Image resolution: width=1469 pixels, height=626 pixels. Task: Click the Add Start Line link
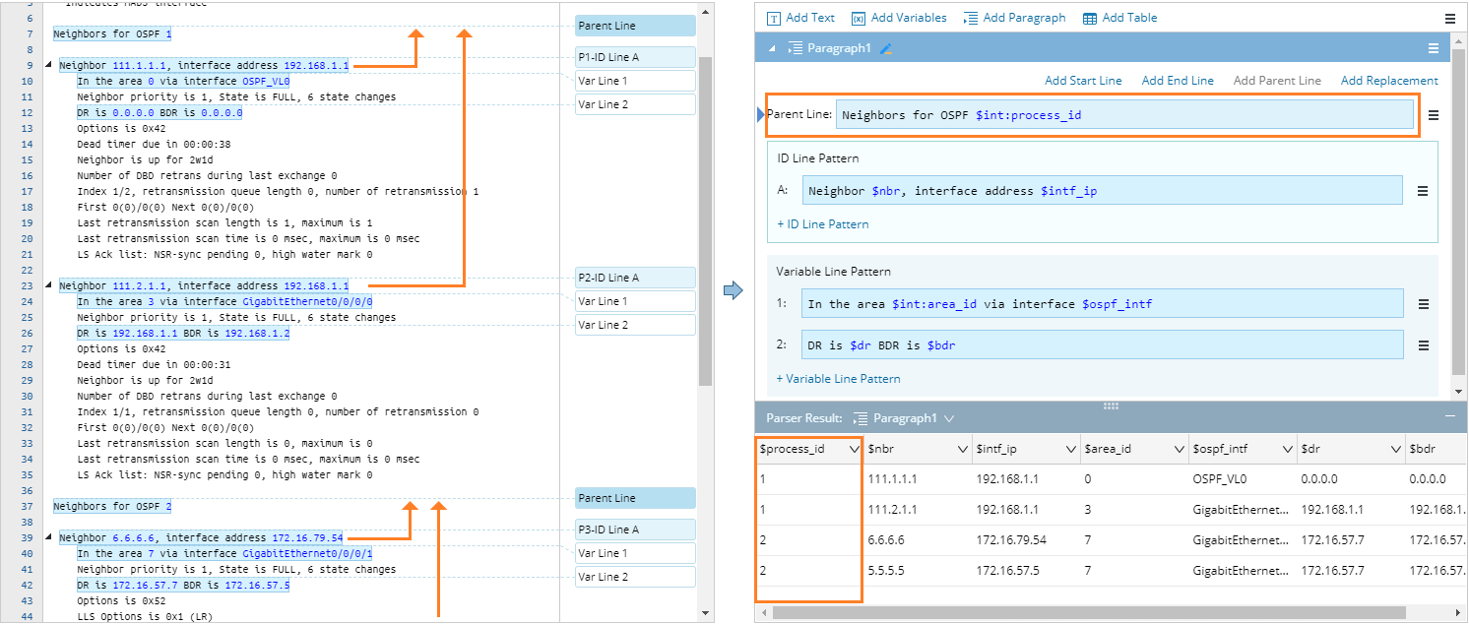[1083, 81]
